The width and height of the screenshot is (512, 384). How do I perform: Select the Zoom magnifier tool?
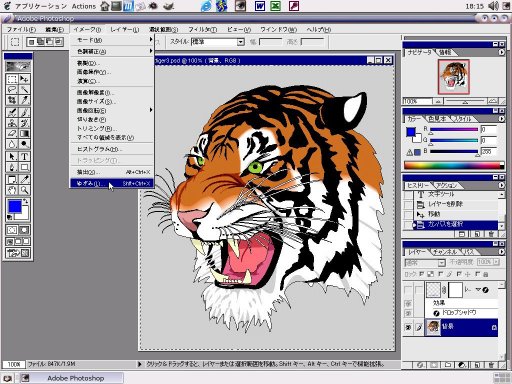pyautogui.click(x=24, y=190)
